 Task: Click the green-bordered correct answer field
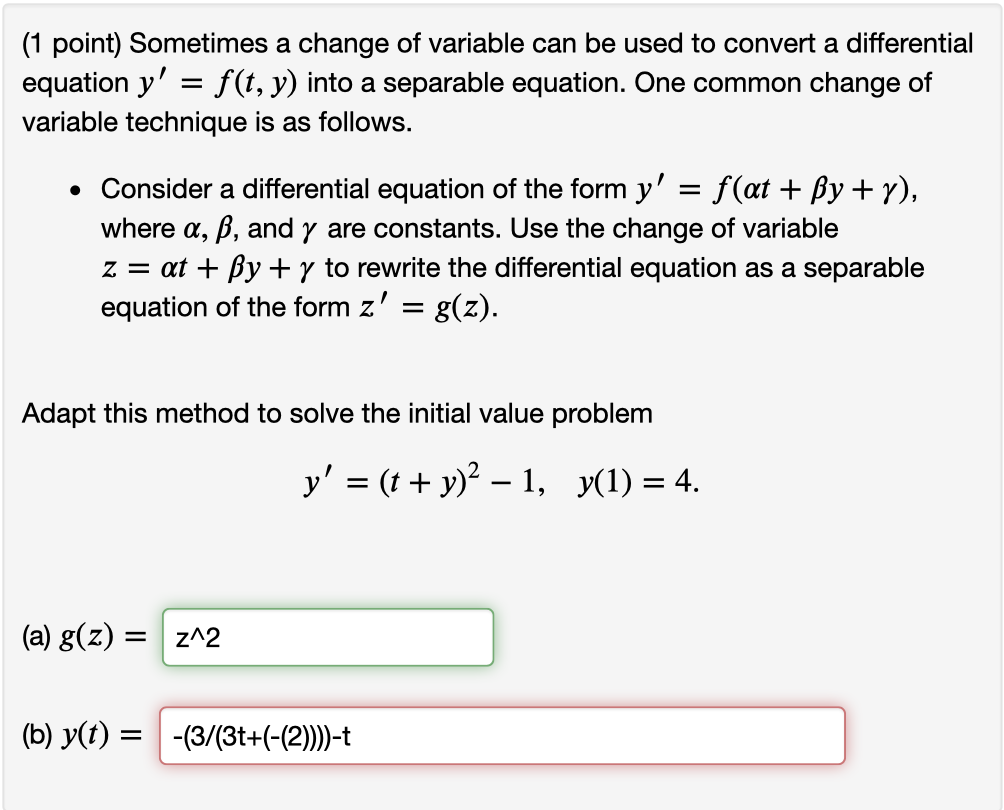coord(327,637)
